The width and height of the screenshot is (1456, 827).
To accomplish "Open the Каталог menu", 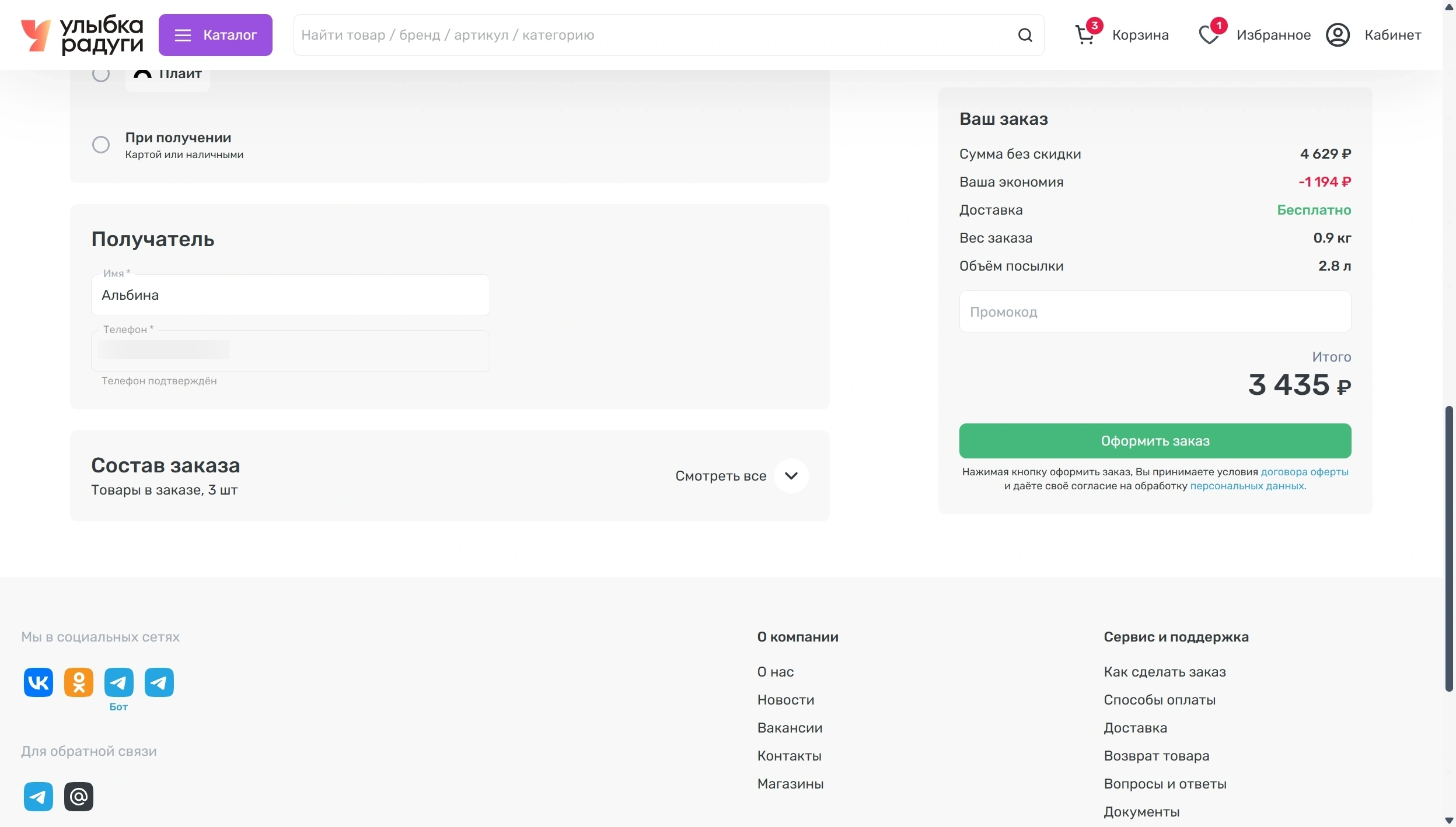I will 215,35.
